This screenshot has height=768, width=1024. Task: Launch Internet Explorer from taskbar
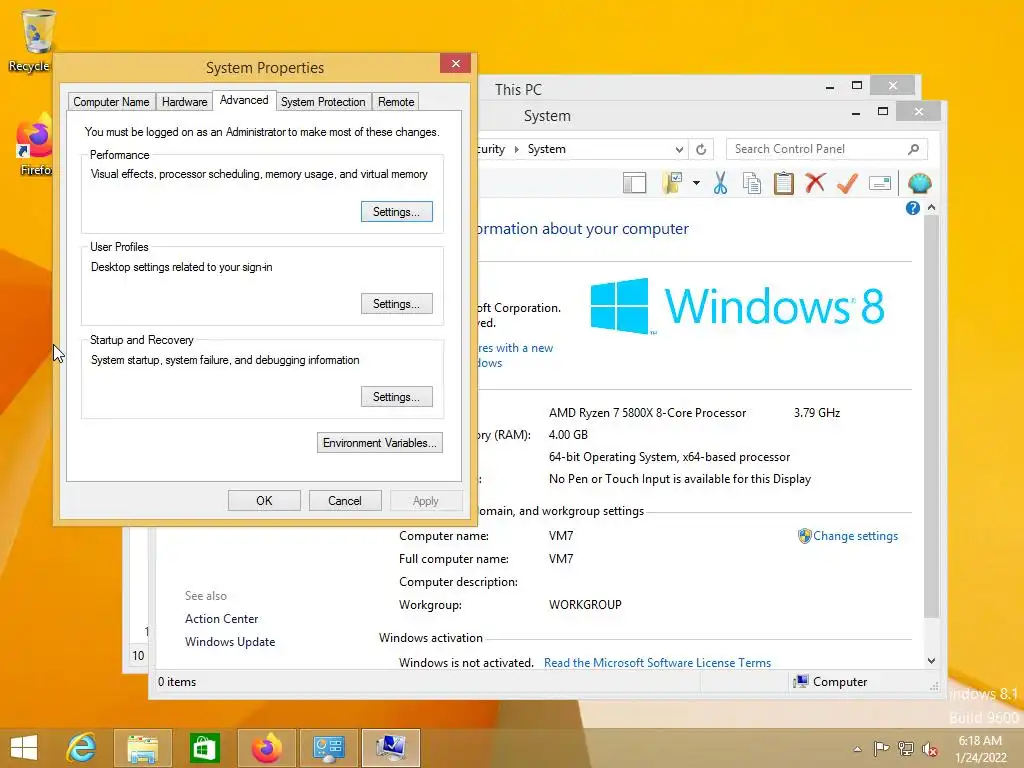tap(81, 748)
